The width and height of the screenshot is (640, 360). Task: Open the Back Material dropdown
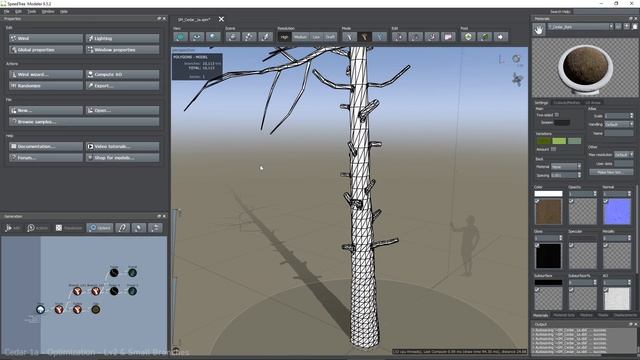coord(565,167)
